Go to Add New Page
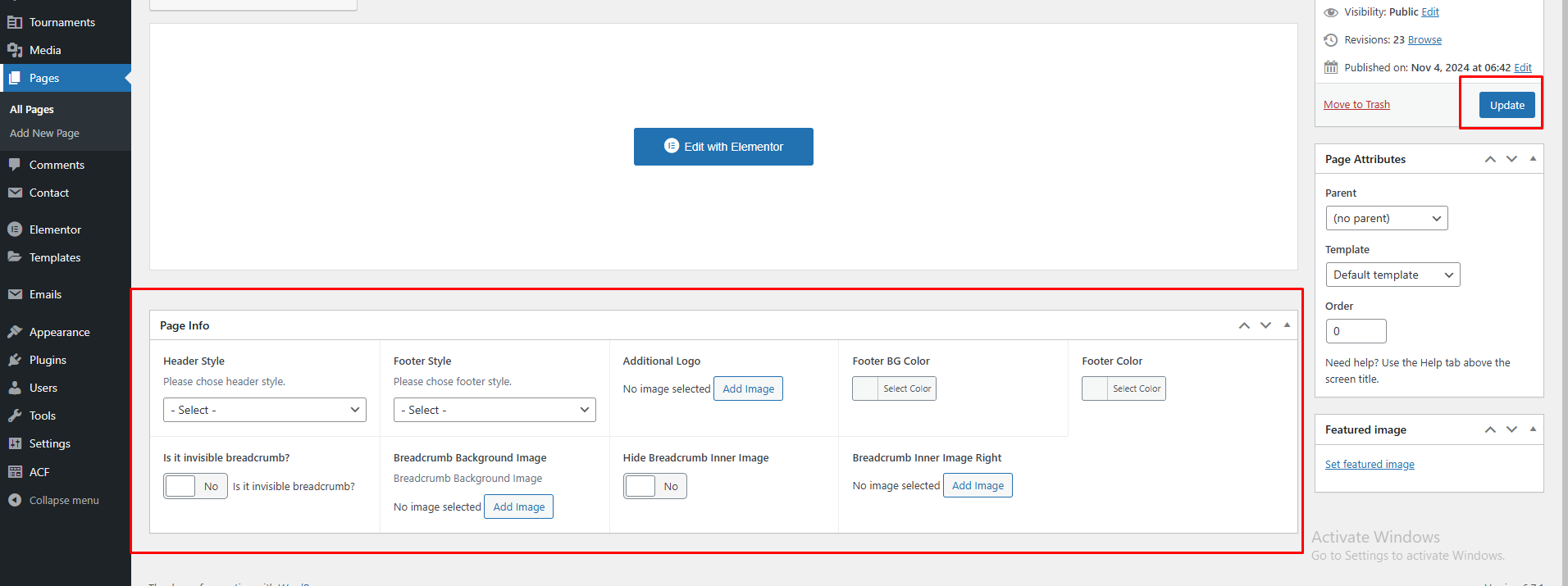This screenshot has height=586, width=1568. (44, 133)
